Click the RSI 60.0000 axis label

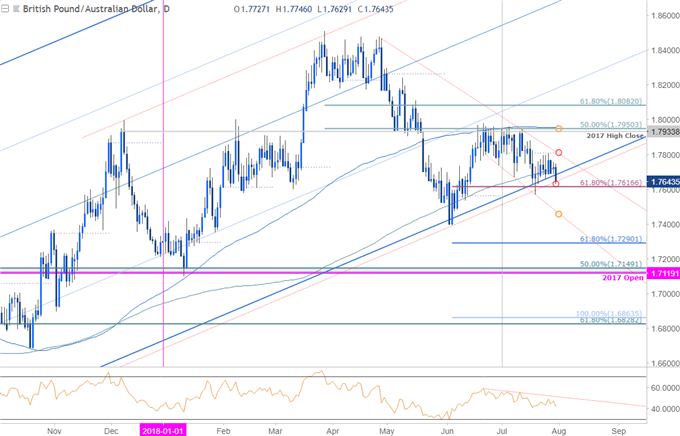(x=664, y=387)
